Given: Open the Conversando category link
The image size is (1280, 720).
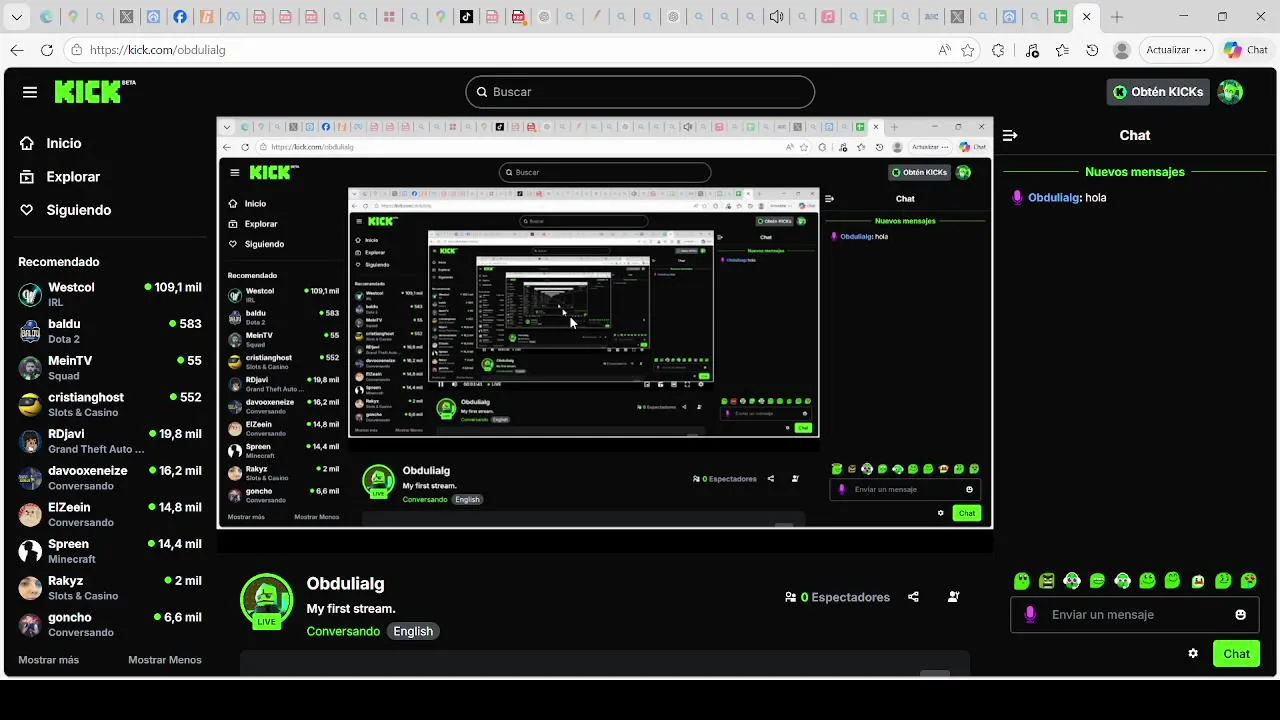Looking at the screenshot, I should click(x=343, y=631).
